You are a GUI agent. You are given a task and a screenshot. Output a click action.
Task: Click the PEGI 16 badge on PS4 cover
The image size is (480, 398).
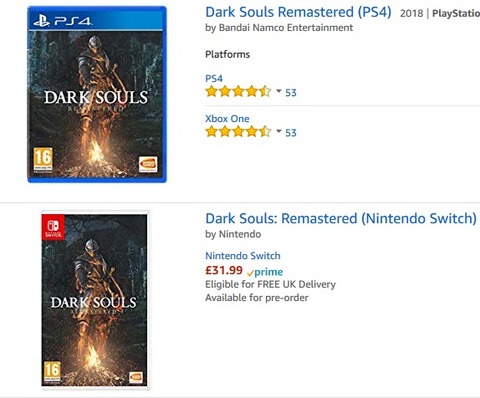tap(43, 160)
